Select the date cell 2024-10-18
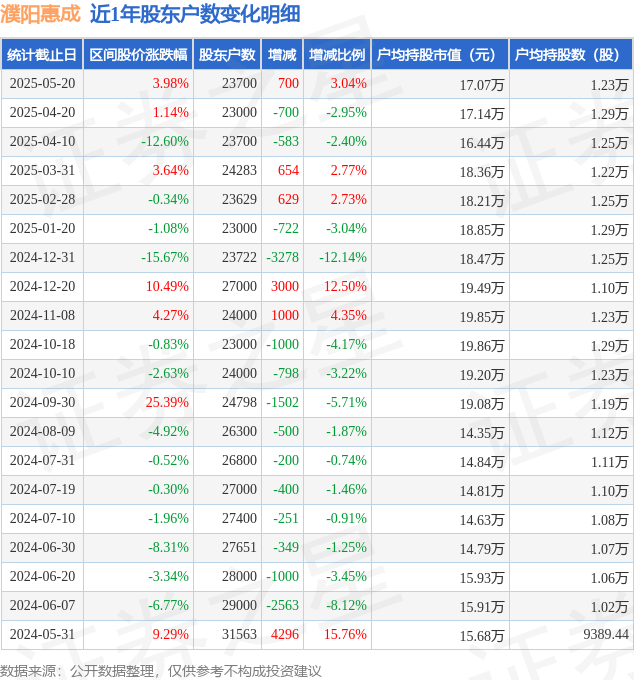 pos(42,344)
